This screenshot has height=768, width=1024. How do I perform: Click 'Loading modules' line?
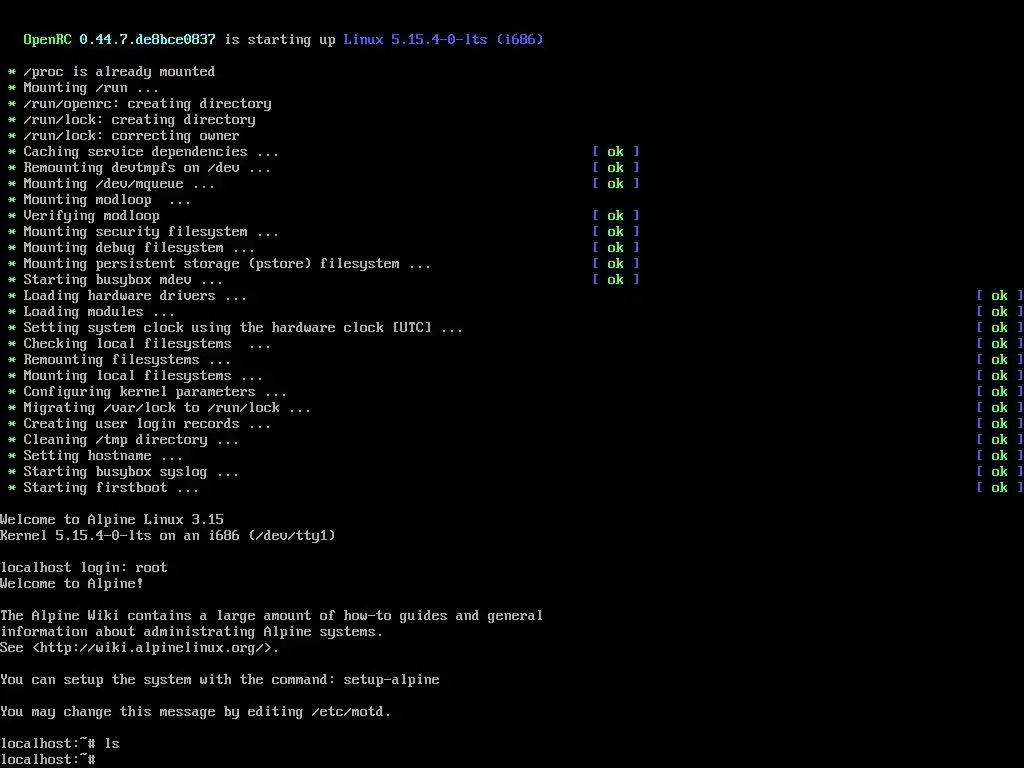pos(99,312)
